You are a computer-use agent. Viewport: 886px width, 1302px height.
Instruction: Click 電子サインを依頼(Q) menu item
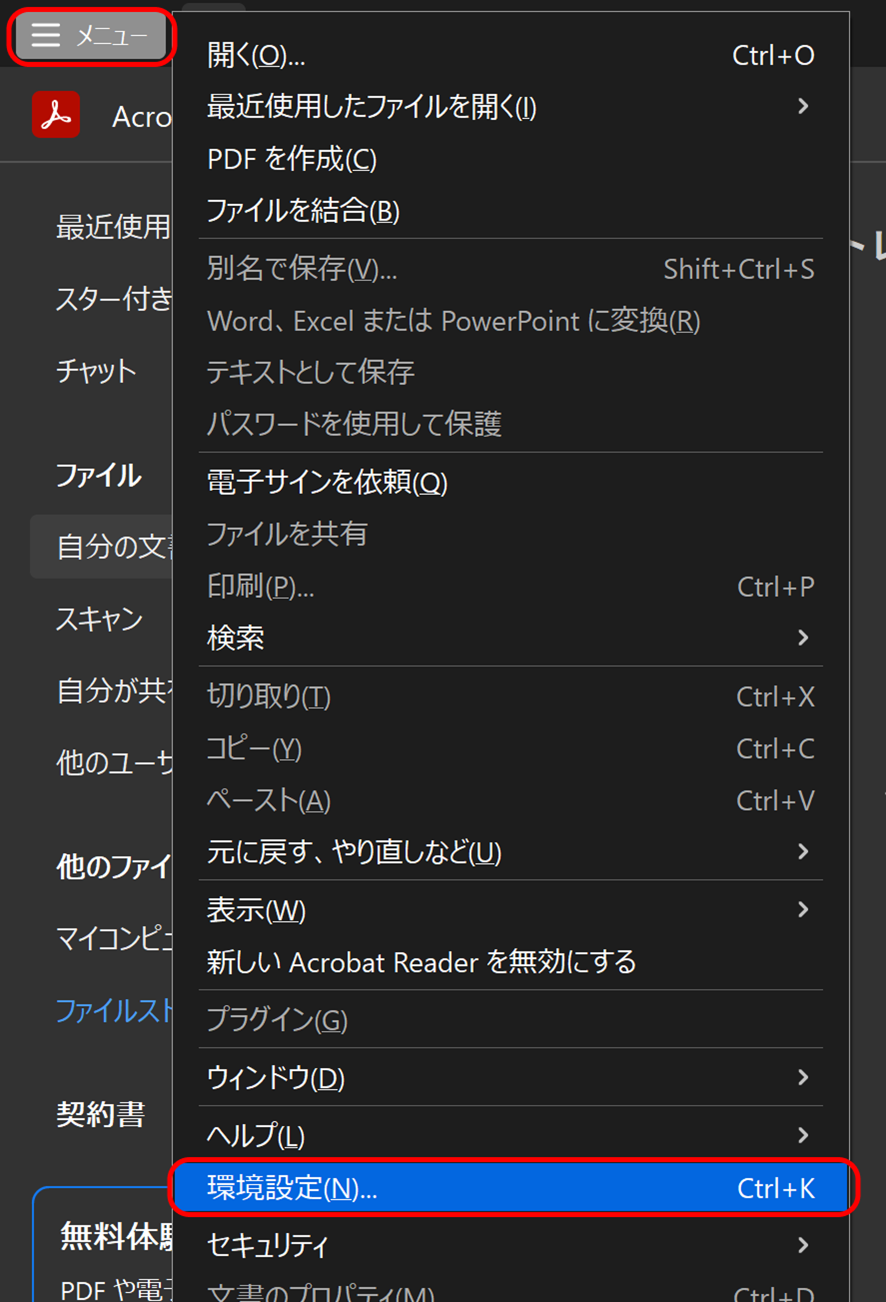[x=326, y=482]
